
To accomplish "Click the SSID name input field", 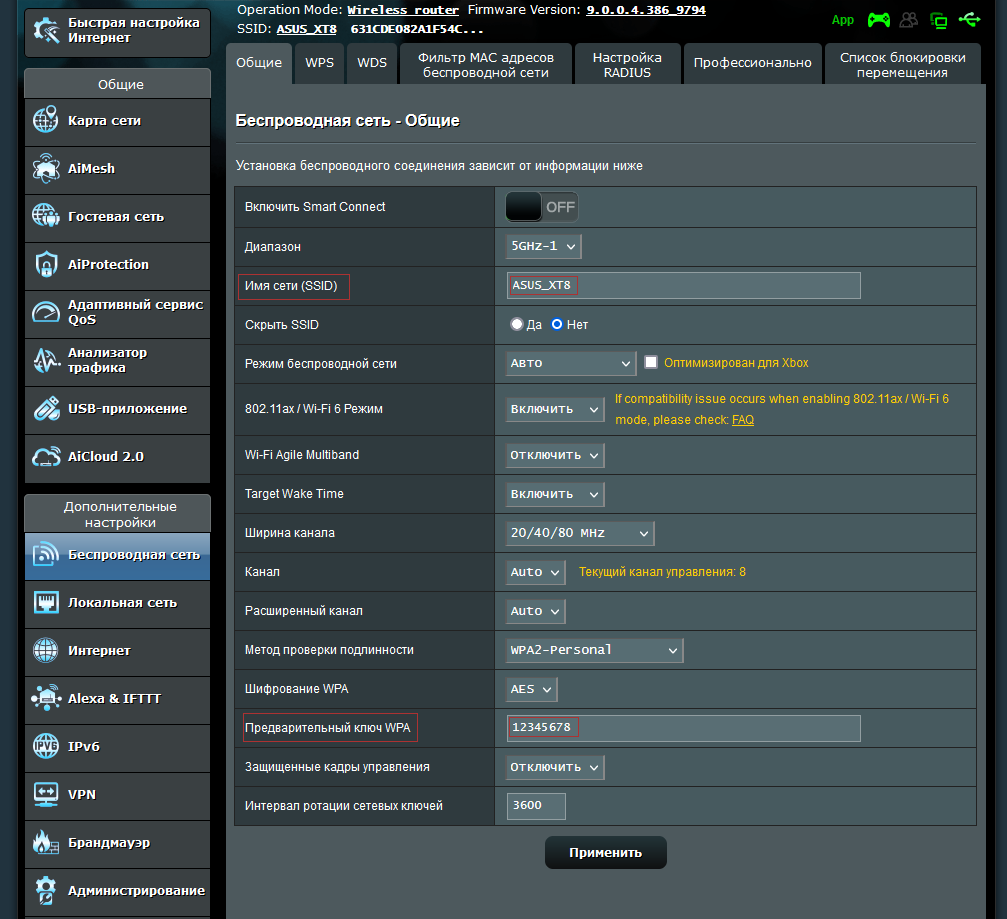I will (x=683, y=285).
